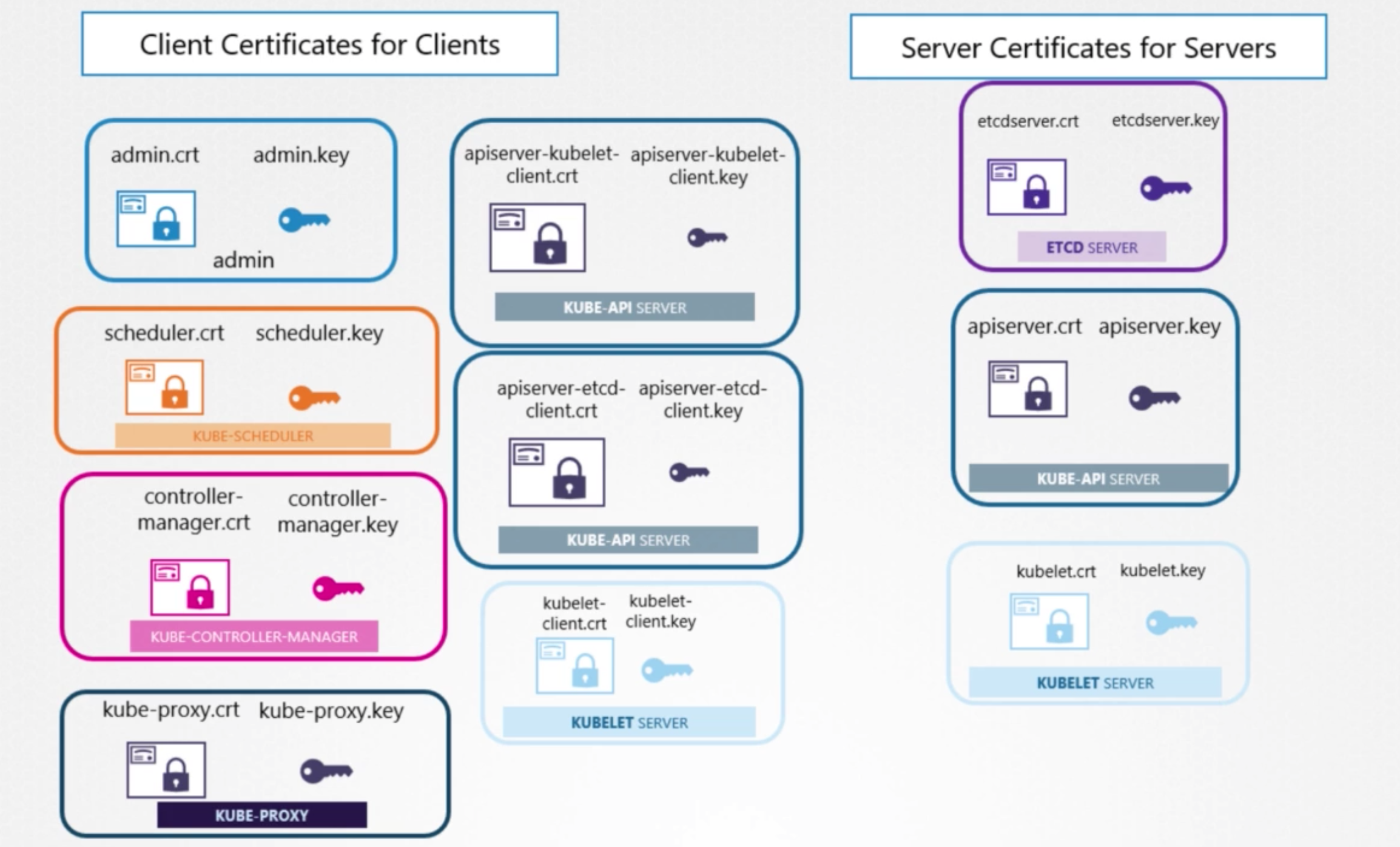Click the light blue kubelet.key key icon
The width and height of the screenshot is (1400, 847).
pos(1171,623)
